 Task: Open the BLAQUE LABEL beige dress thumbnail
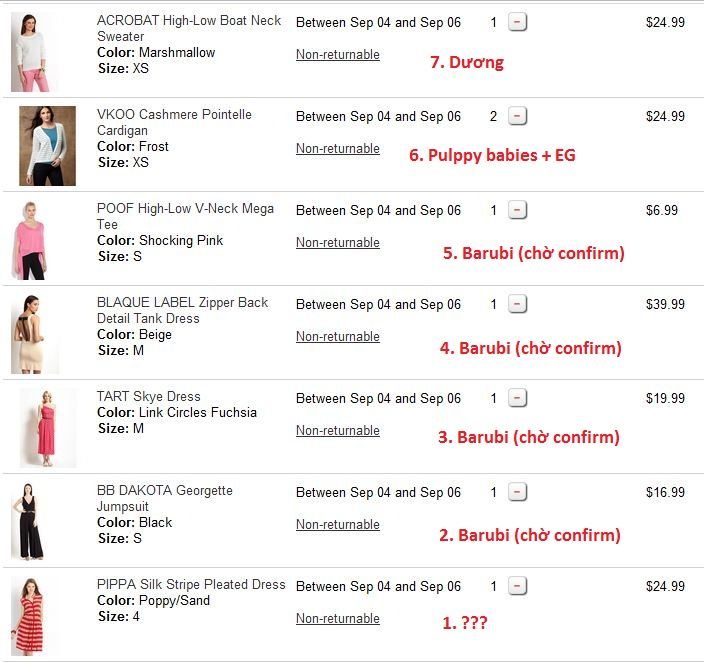(35, 334)
